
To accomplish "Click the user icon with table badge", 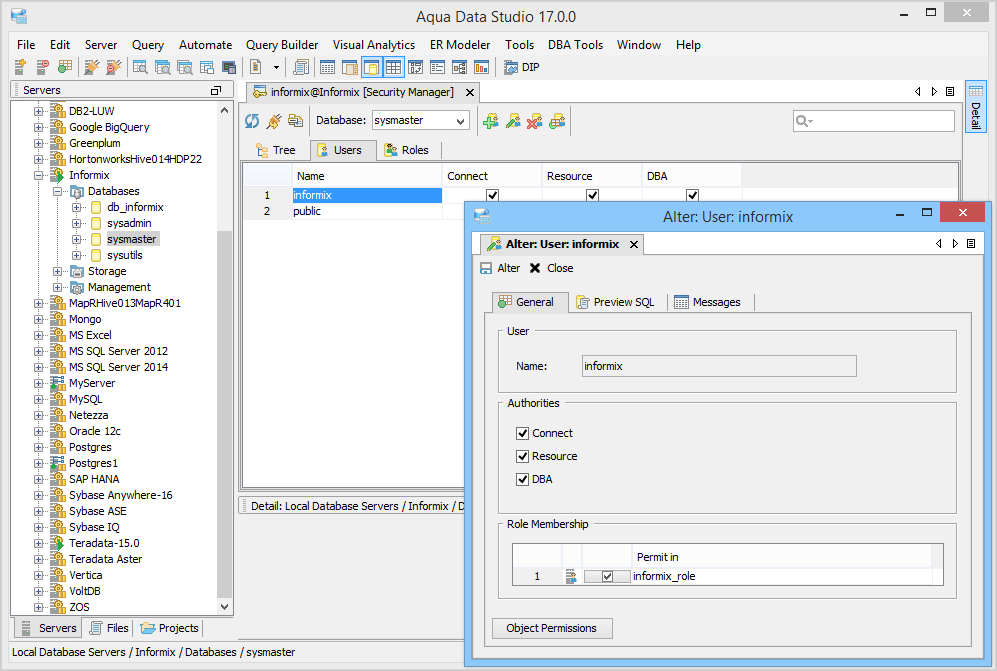I will (x=557, y=121).
